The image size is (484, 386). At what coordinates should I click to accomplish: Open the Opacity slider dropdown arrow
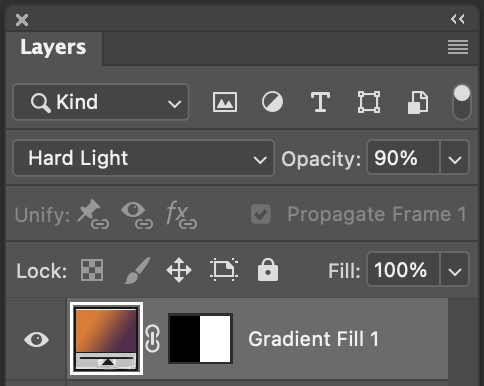click(455, 158)
